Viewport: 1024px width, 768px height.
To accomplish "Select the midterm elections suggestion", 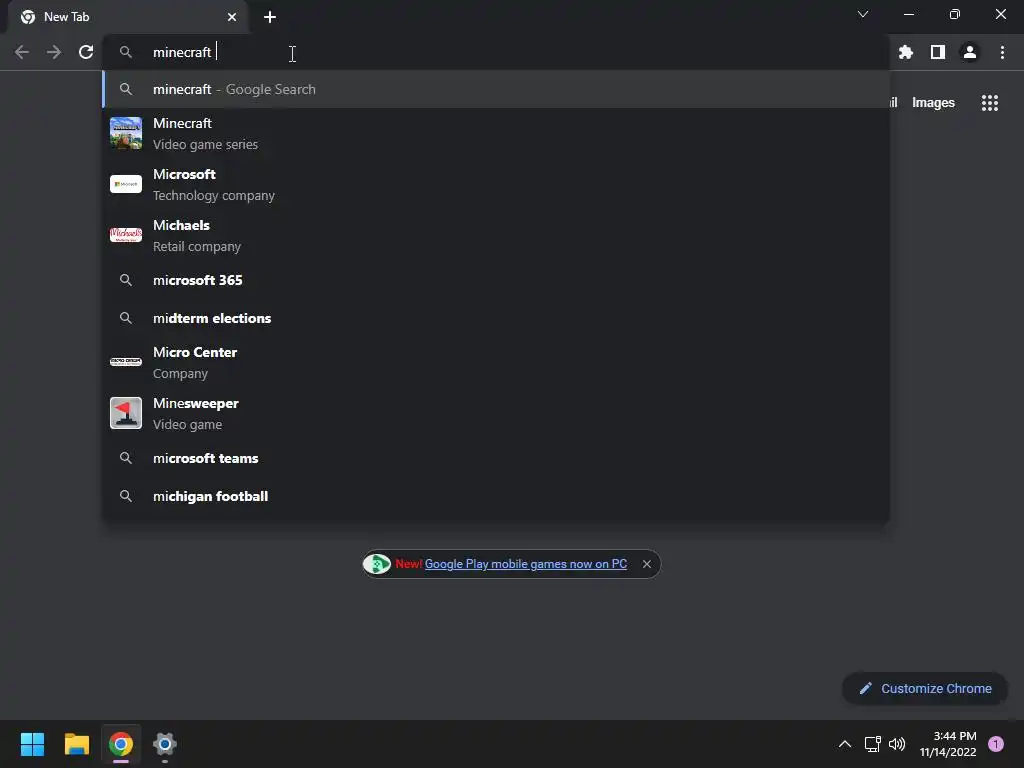I will point(496,318).
